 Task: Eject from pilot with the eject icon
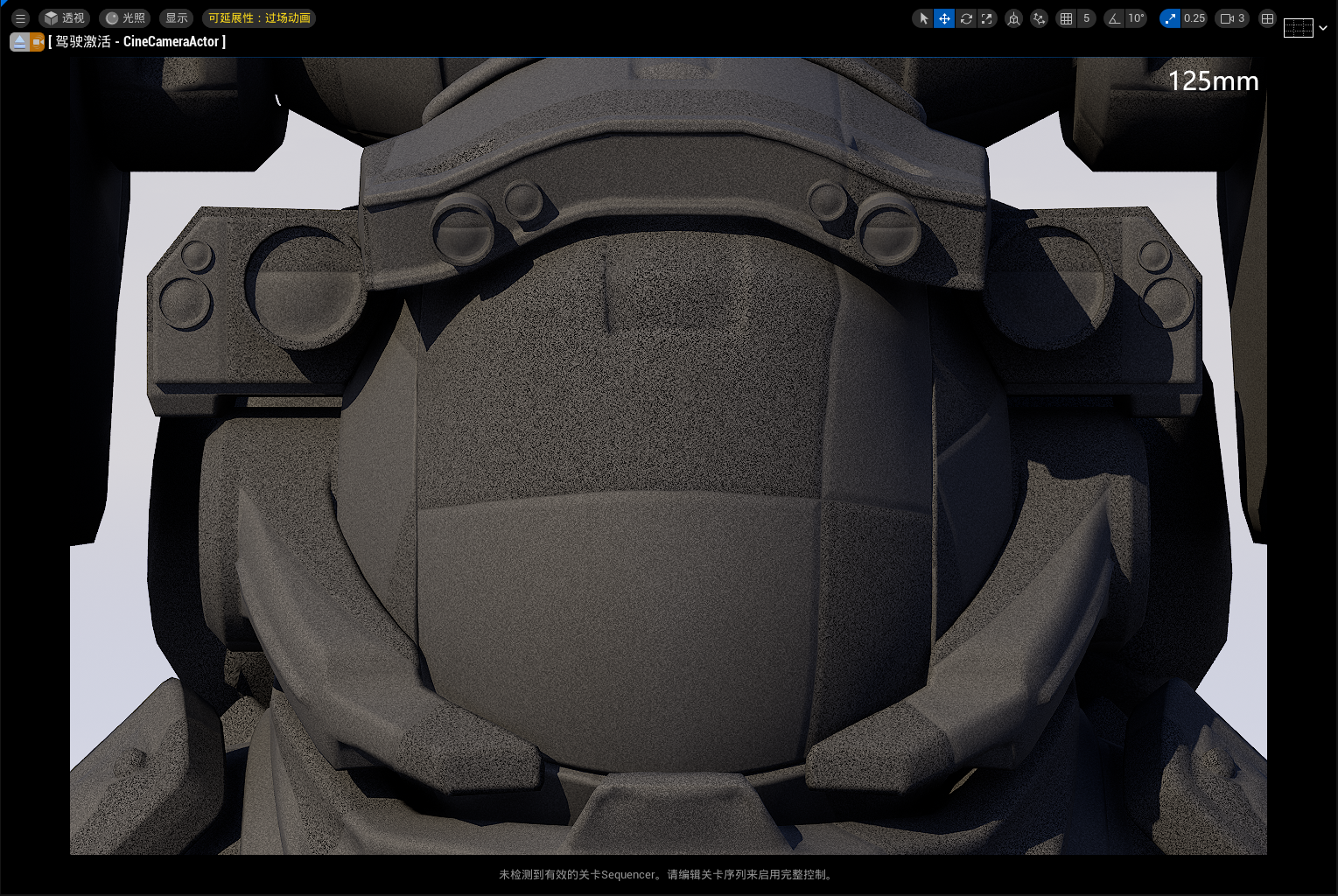(x=19, y=42)
